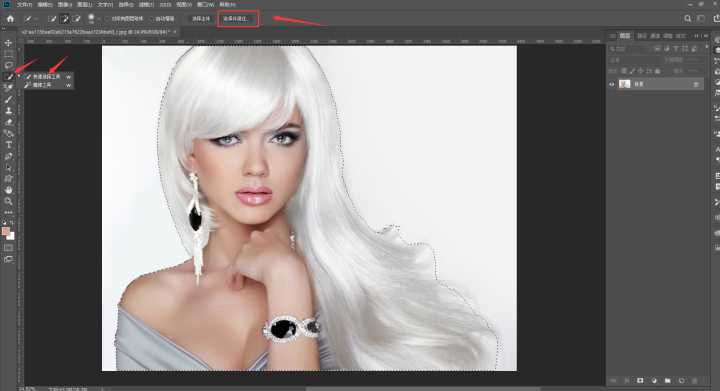Open the 图层 menu
Image resolution: width=720 pixels, height=391 pixels.
click(x=84, y=5)
